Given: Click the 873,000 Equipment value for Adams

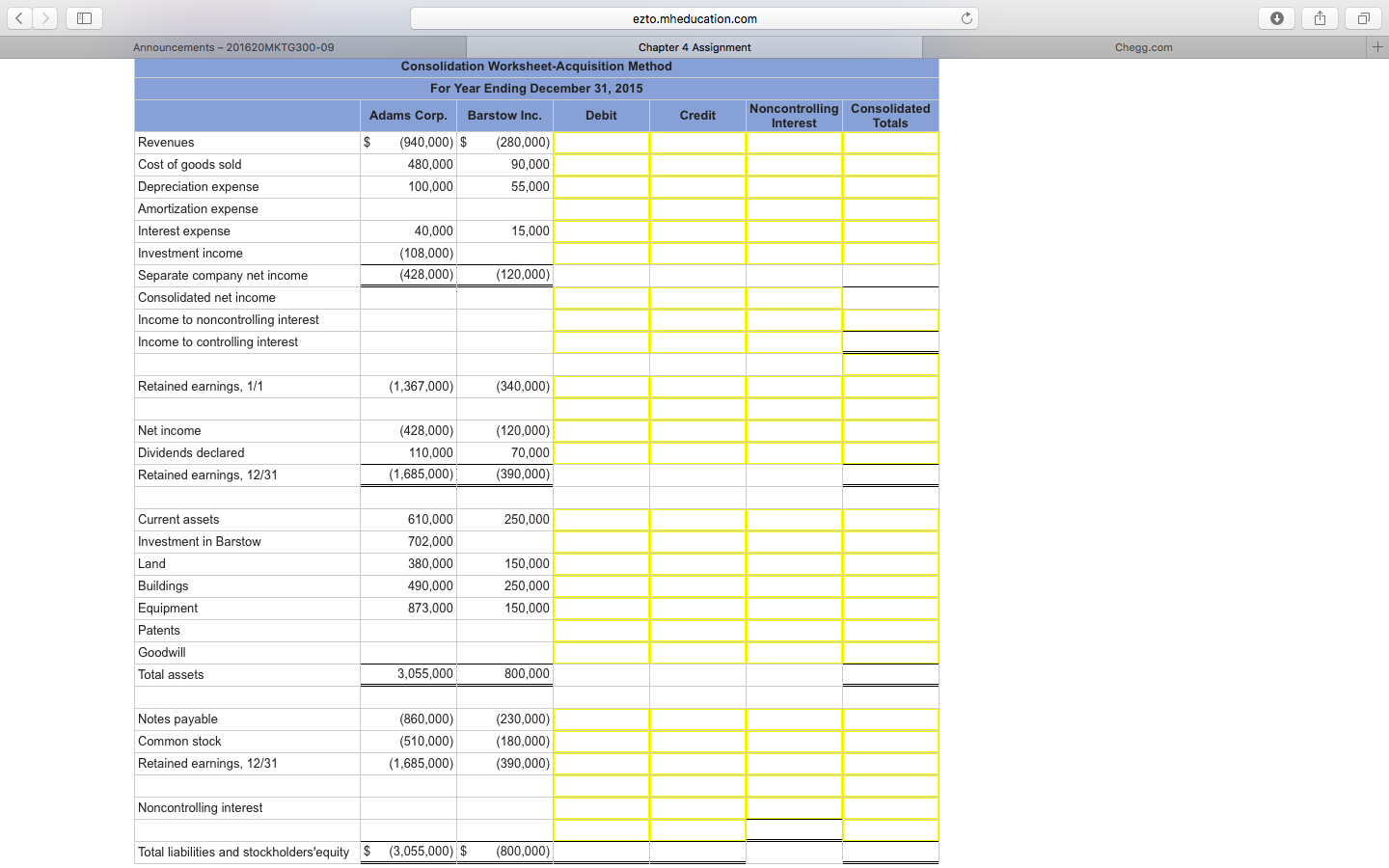Looking at the screenshot, I should [x=430, y=609].
